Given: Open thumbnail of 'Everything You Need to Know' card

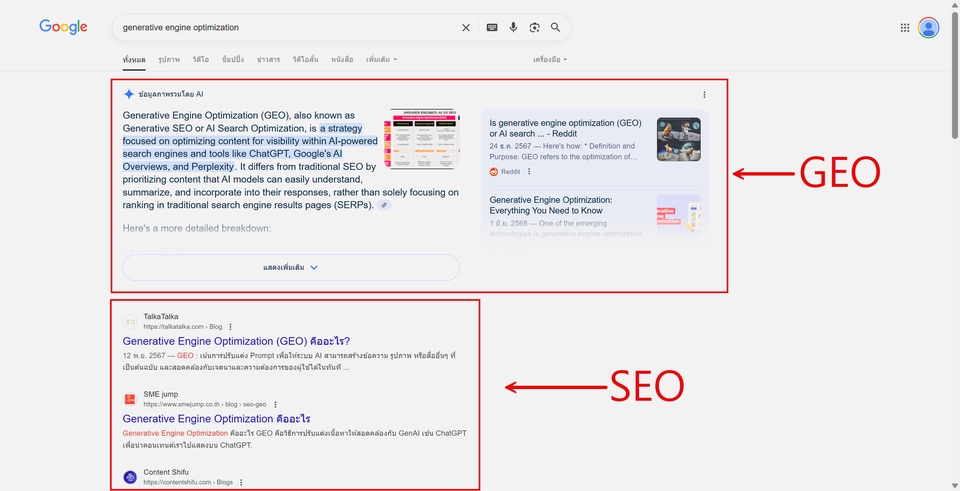Looking at the screenshot, I should tap(678, 216).
